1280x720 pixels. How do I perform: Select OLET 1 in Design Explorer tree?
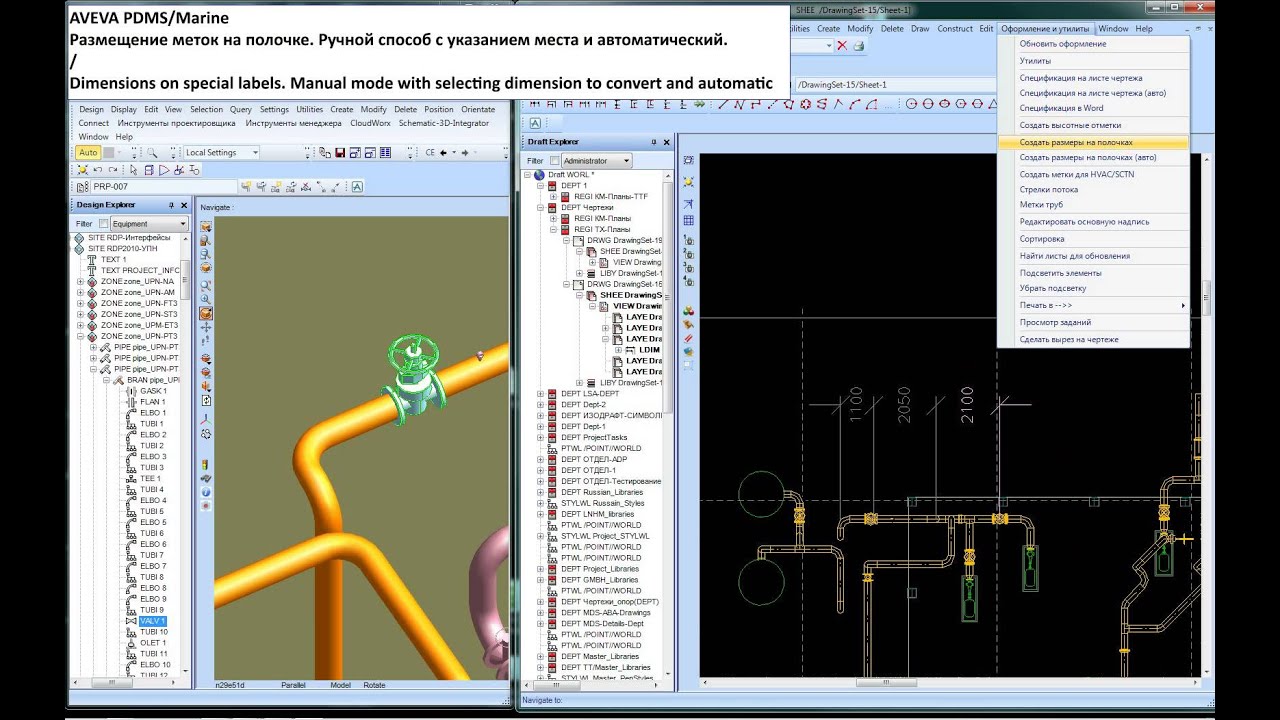click(153, 643)
